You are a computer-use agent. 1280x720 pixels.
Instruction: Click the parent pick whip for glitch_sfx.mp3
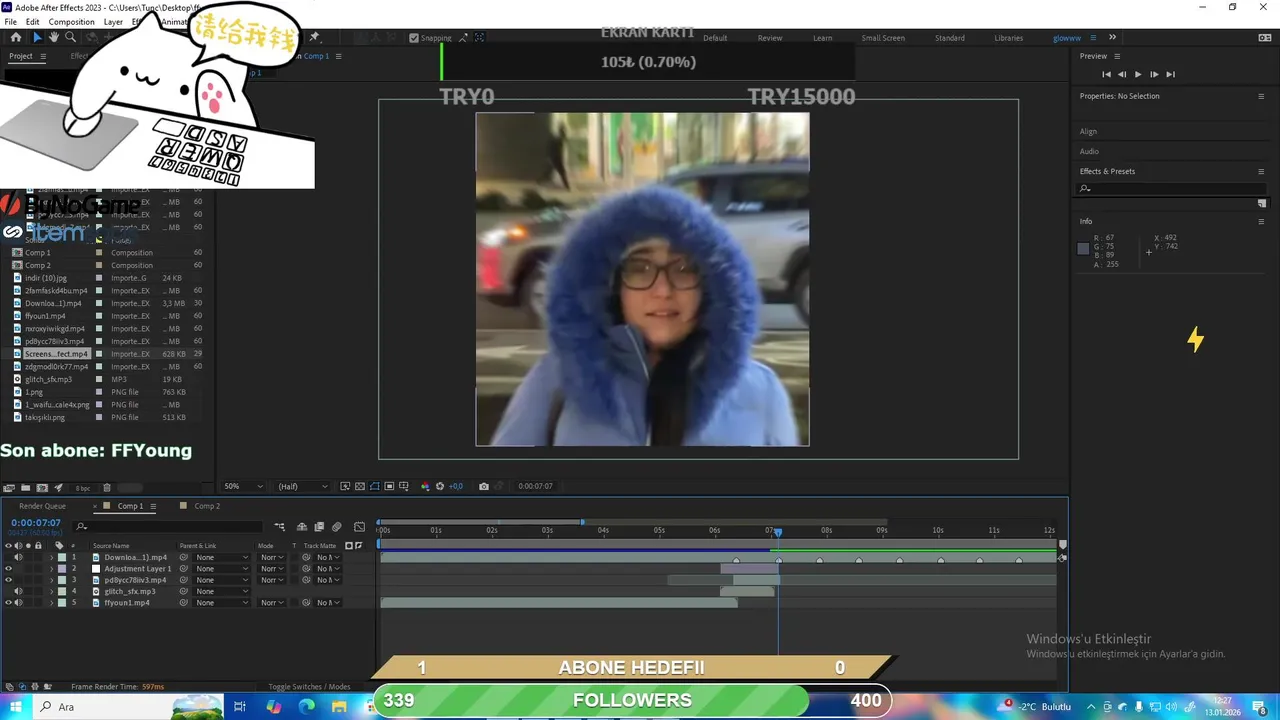click(x=183, y=591)
